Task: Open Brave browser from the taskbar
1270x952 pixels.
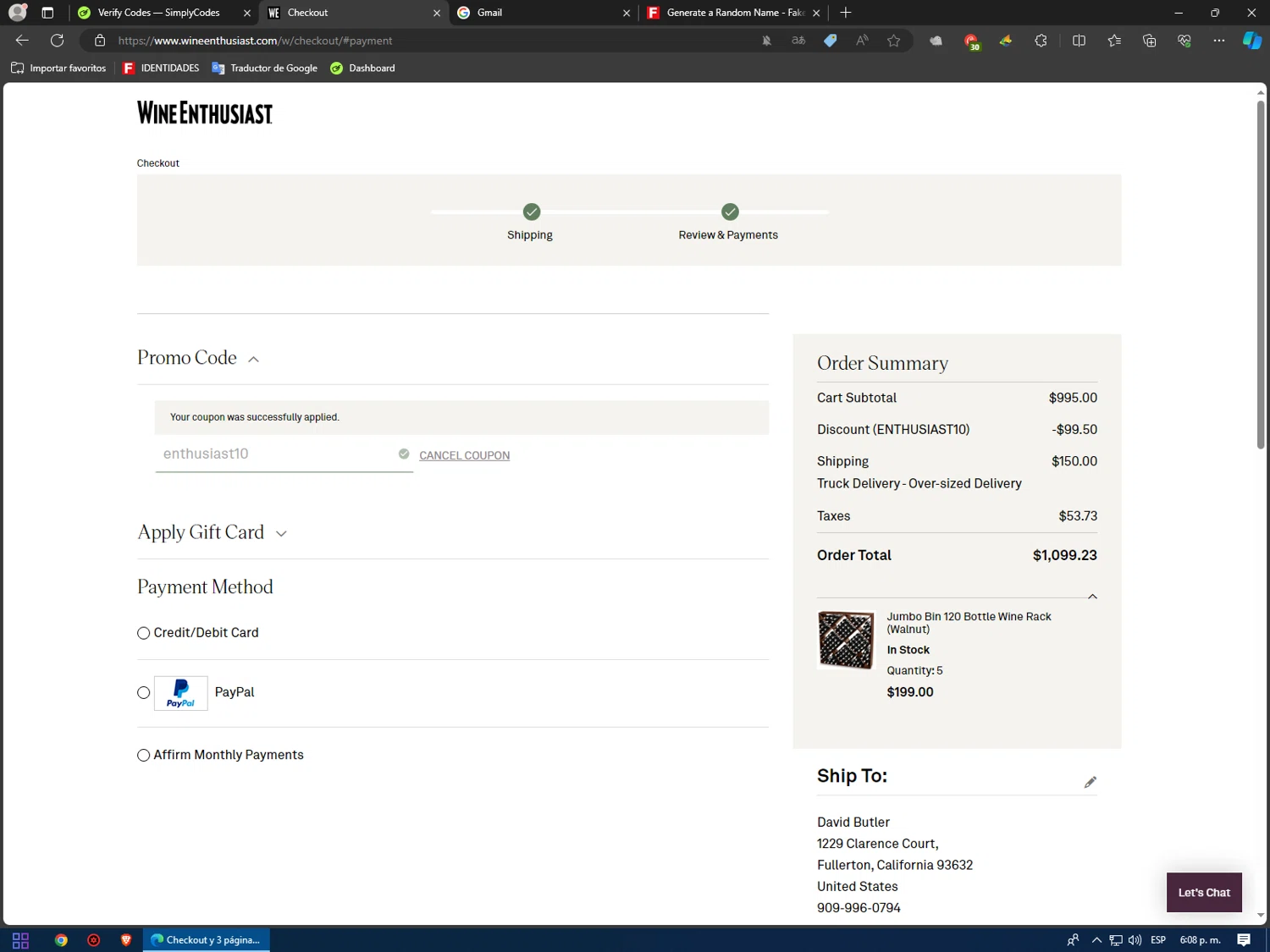Action: [126, 940]
